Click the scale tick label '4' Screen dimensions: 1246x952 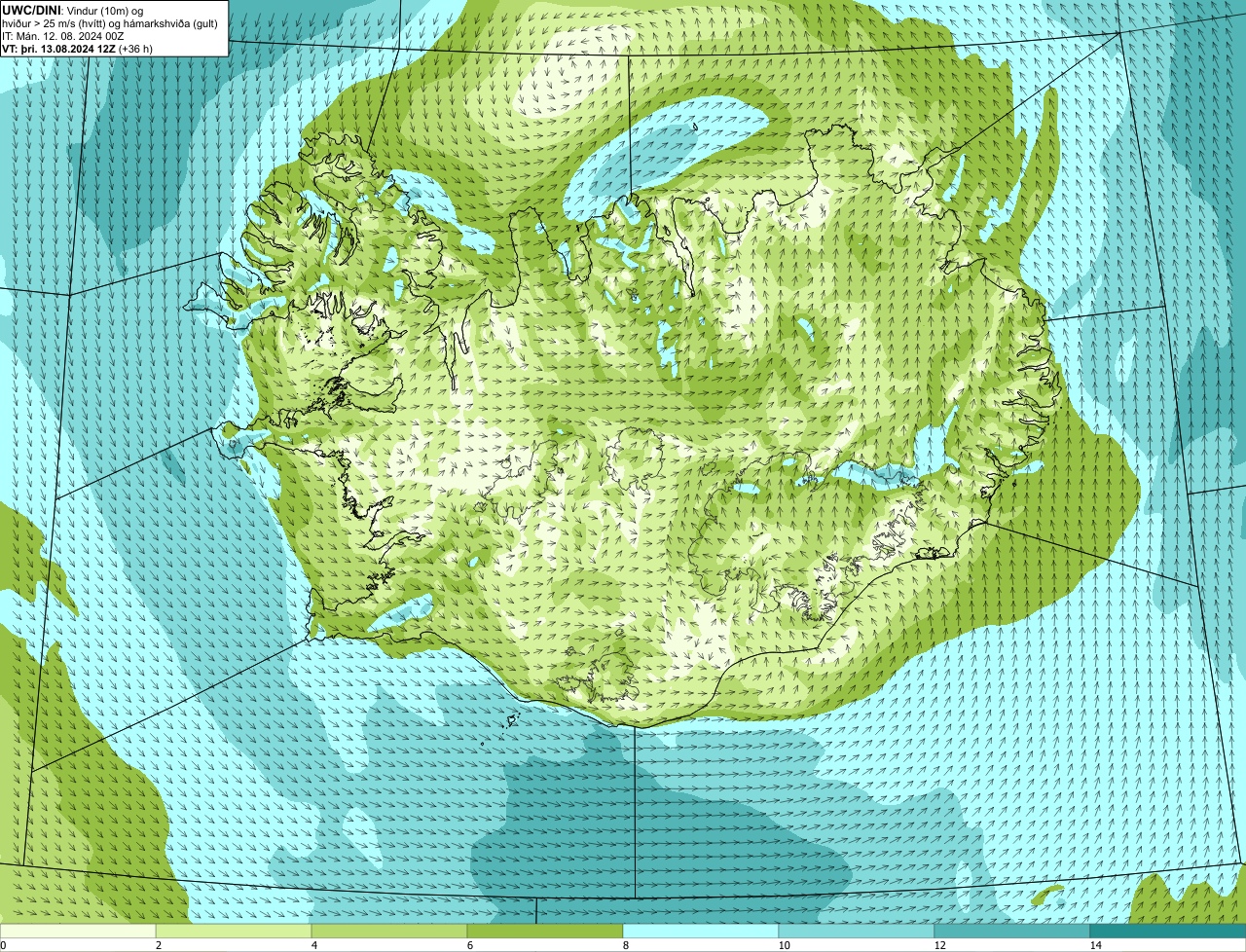click(313, 945)
